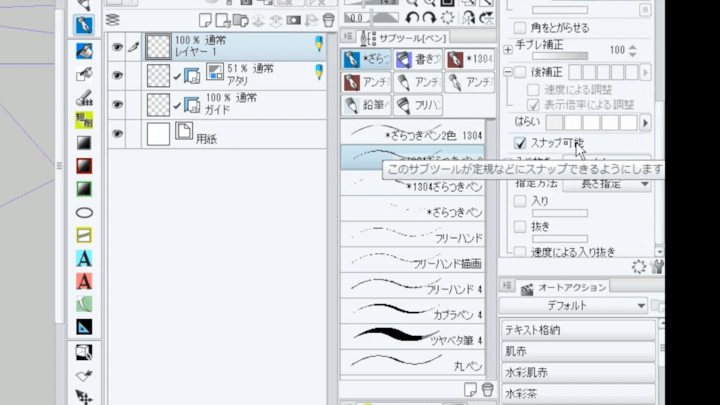Create a new vector layer
This screenshot has height=405, width=720.
(222, 20)
